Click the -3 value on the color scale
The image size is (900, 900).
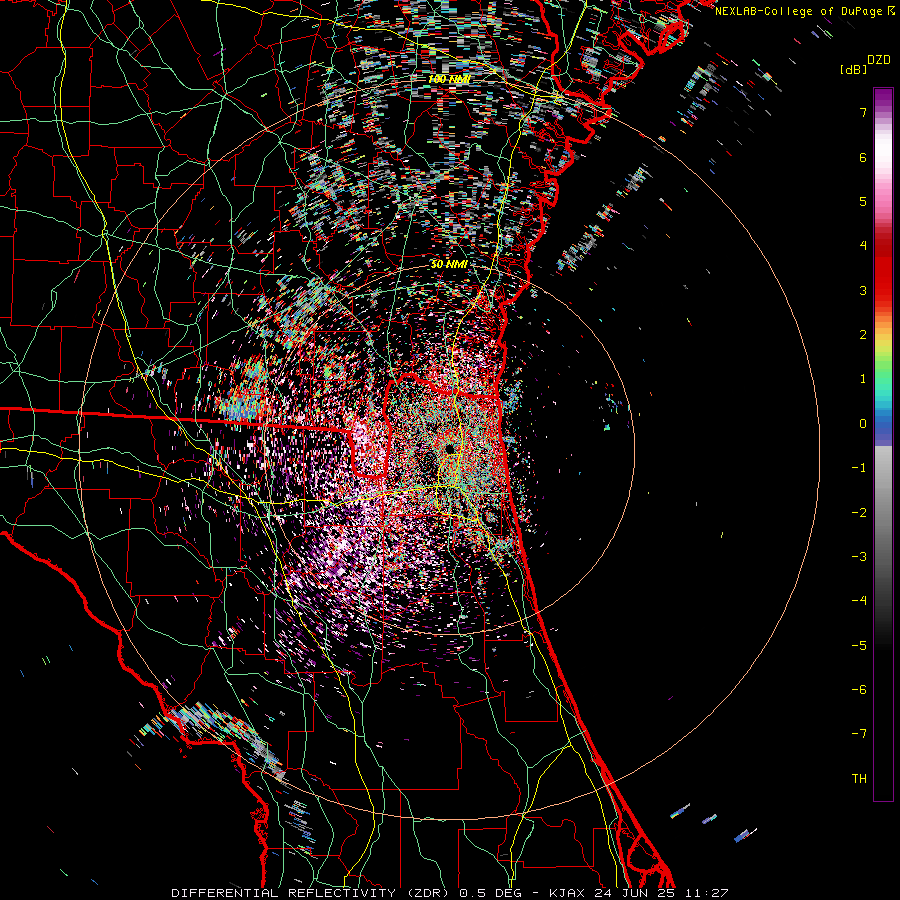[859, 557]
